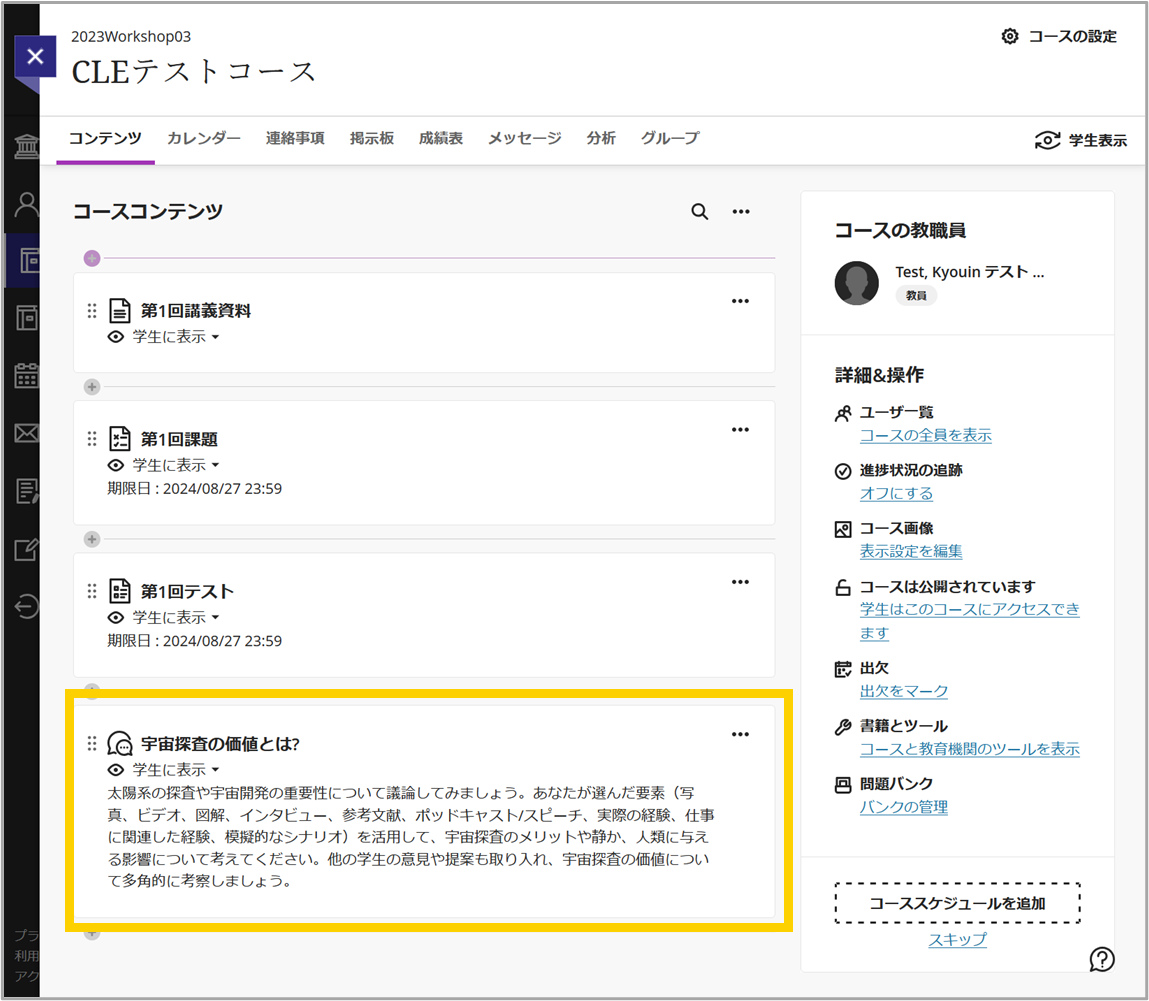Open the 第1回テスト item title
The width and height of the screenshot is (1149, 1001).
pos(188,591)
